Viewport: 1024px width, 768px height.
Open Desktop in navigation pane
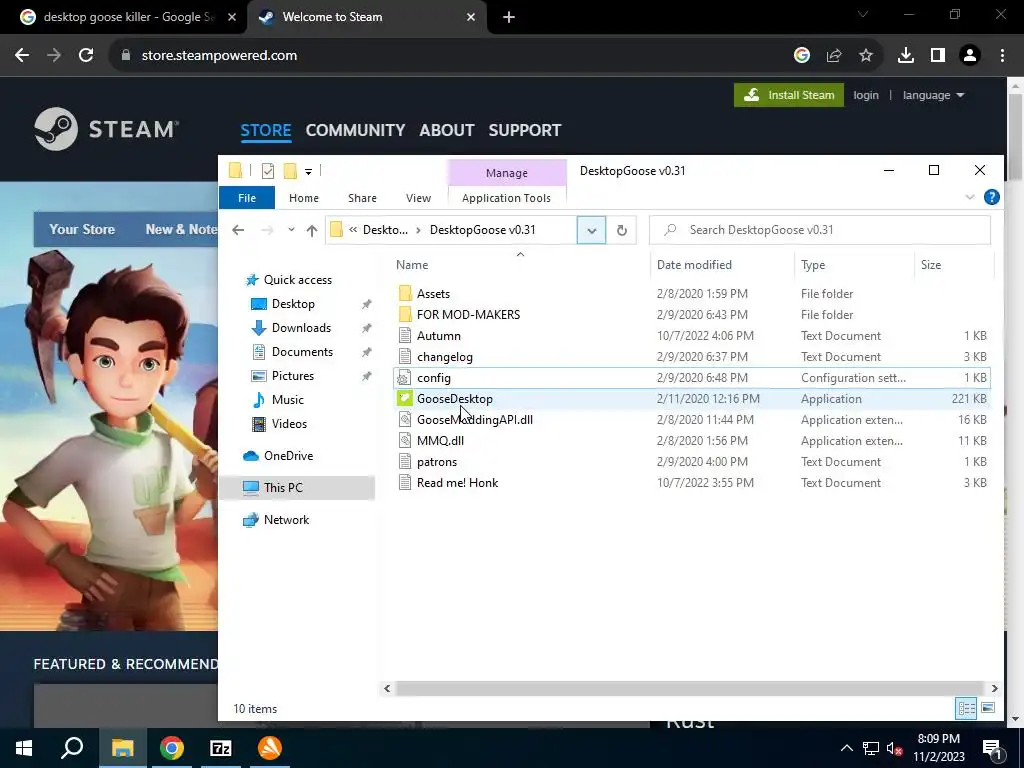(x=293, y=304)
